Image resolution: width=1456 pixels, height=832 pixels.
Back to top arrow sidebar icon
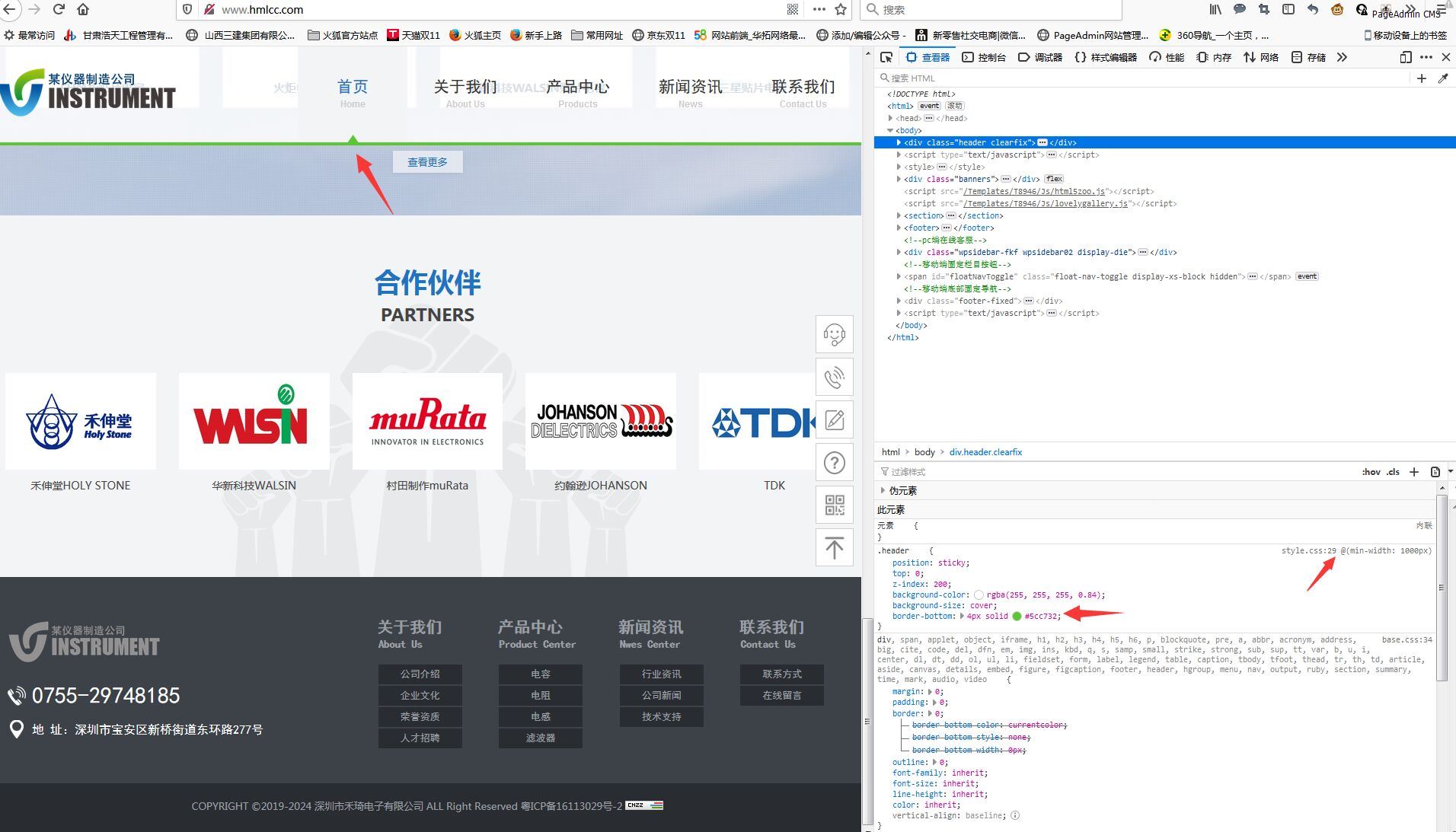[835, 547]
